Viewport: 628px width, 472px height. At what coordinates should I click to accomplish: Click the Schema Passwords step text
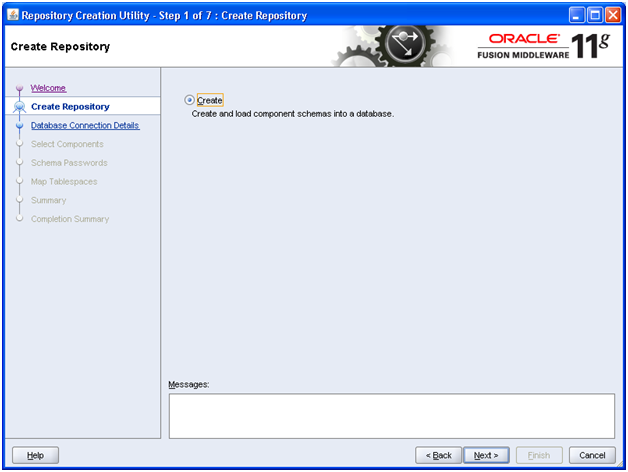(x=69, y=163)
